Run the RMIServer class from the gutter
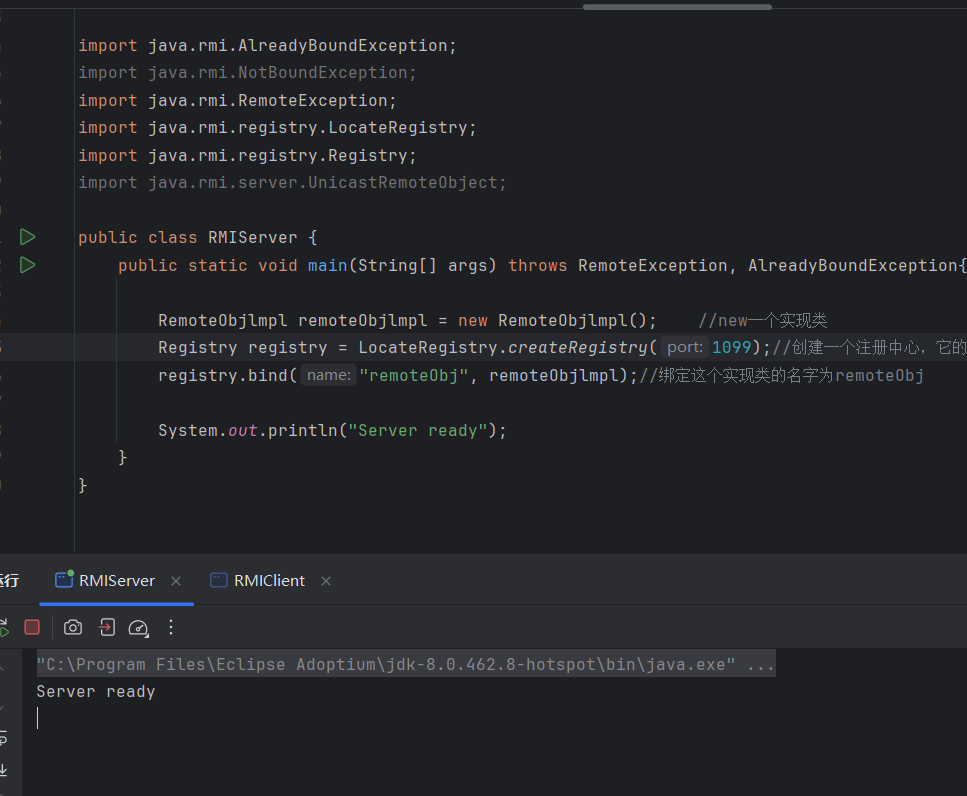Image resolution: width=967 pixels, height=796 pixels. click(x=28, y=237)
